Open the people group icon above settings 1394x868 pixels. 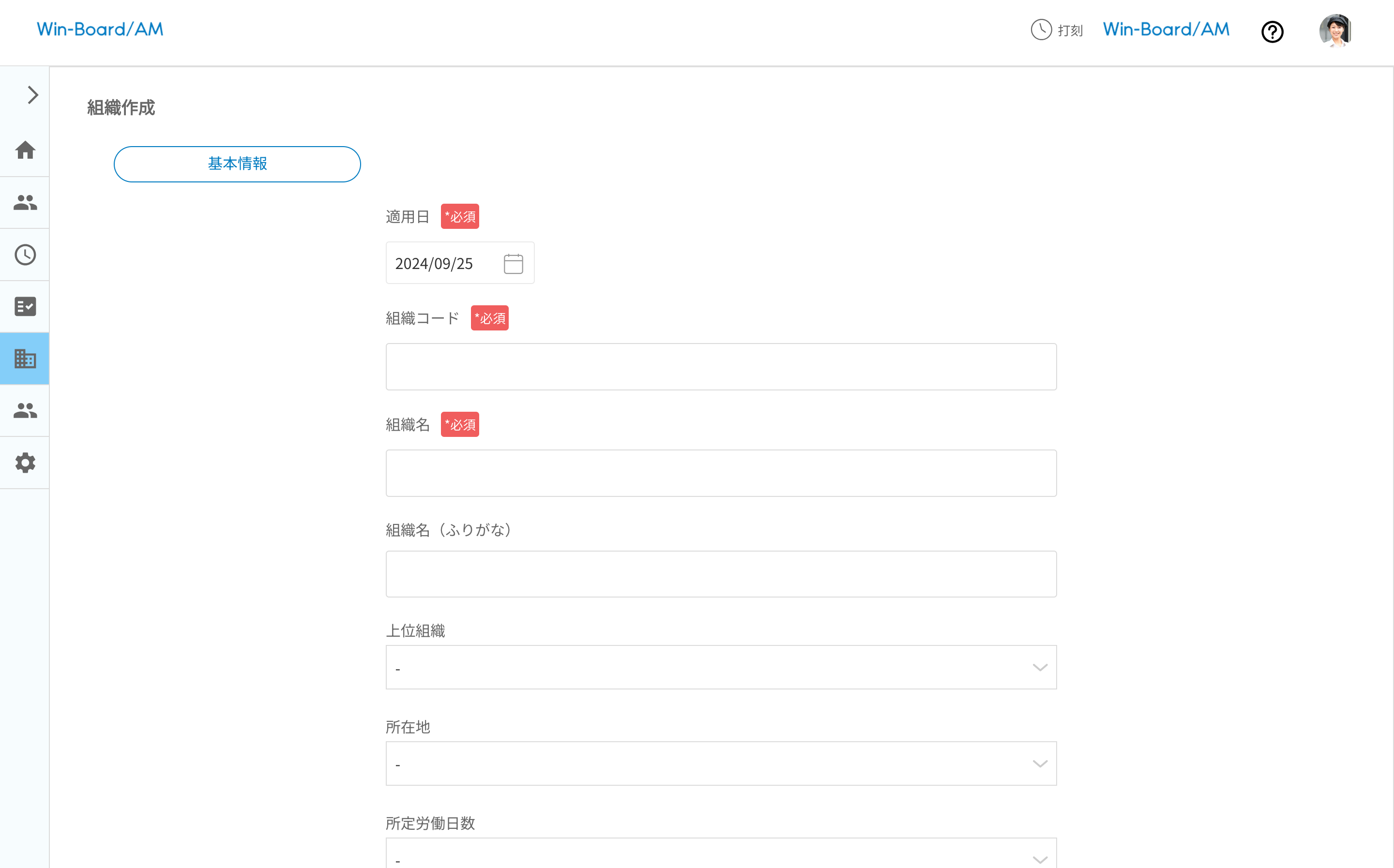click(x=25, y=410)
